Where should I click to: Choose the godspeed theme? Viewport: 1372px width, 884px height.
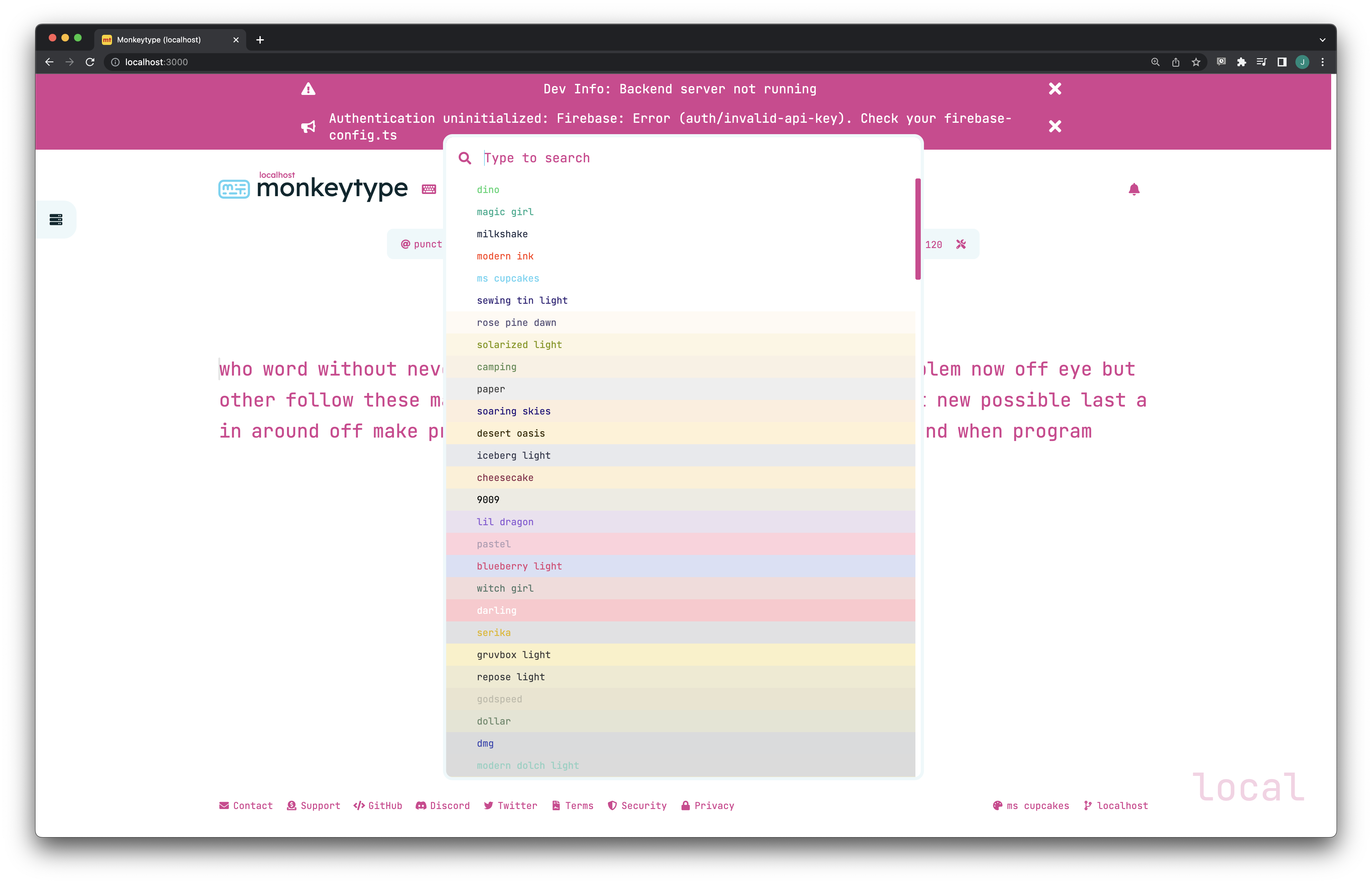click(681, 699)
